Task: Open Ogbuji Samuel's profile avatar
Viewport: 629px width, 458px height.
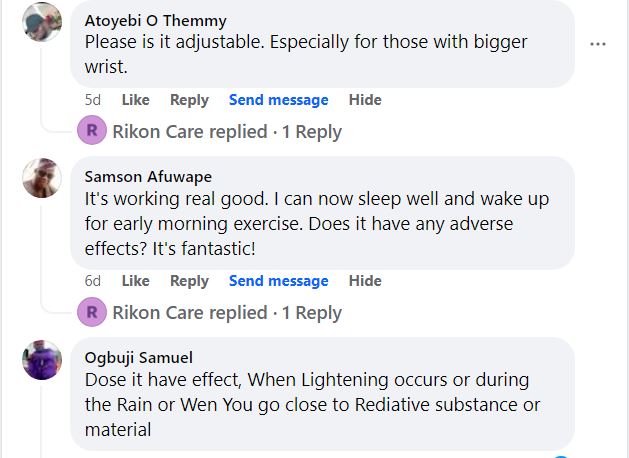Action: (x=42, y=360)
